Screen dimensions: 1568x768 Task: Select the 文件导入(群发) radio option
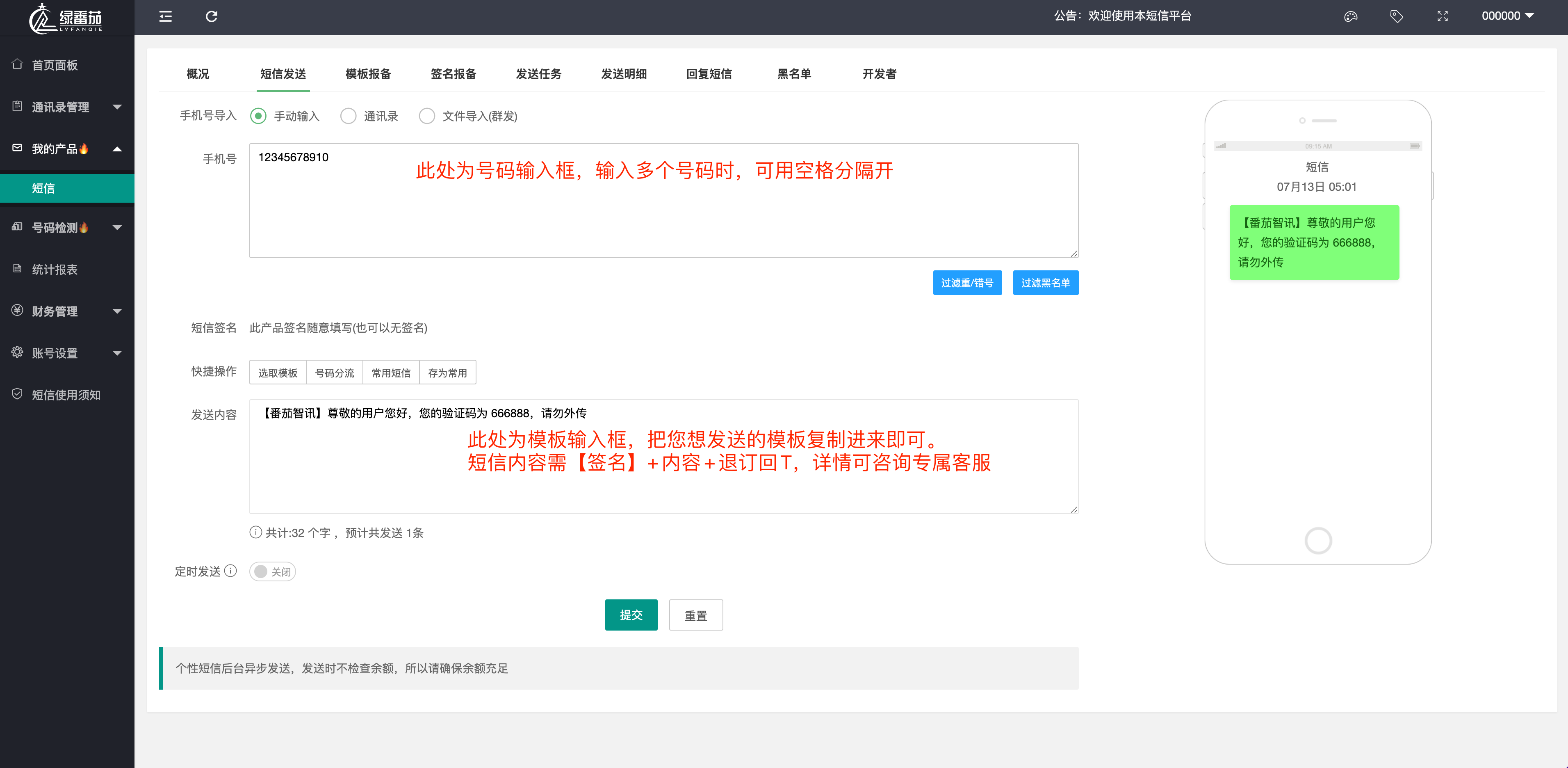point(427,116)
